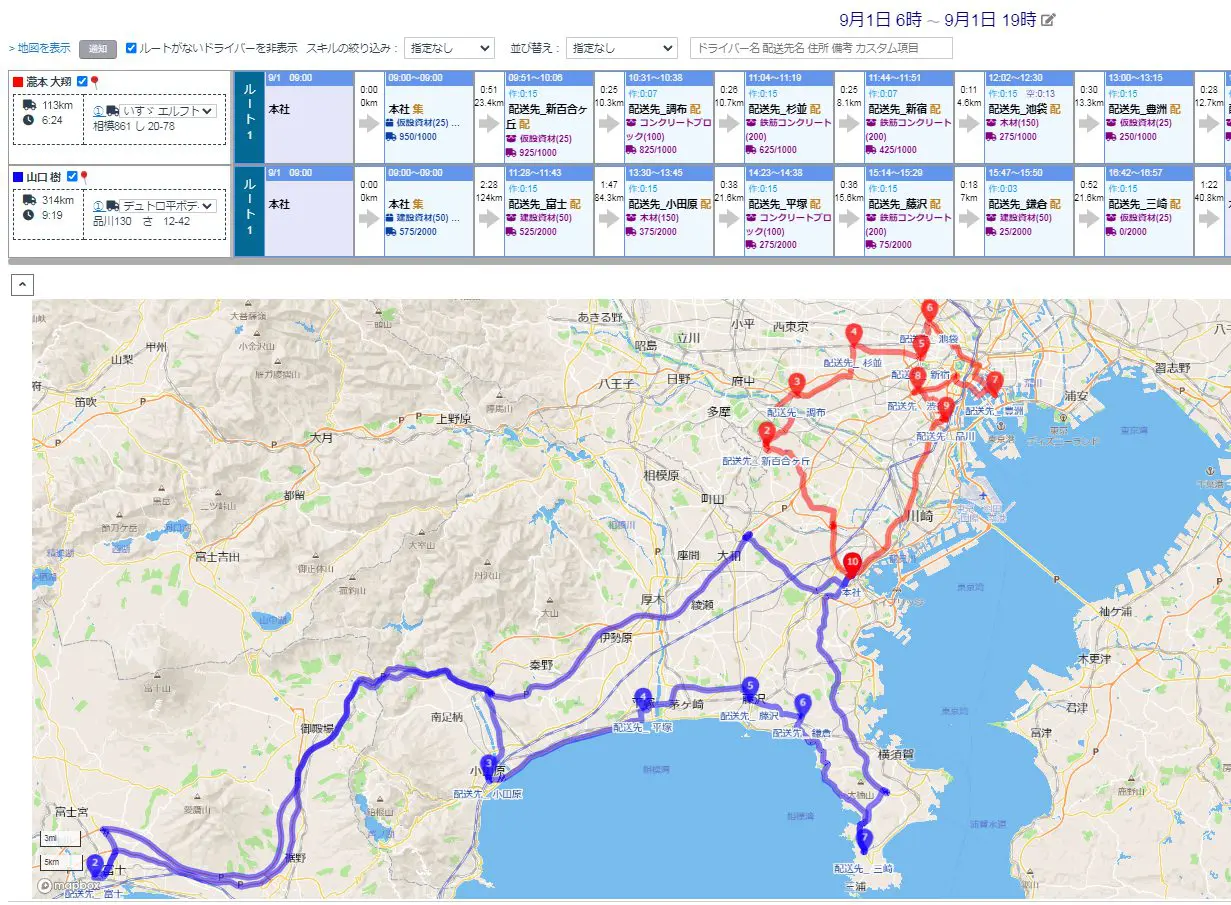Screen dimensions: 1231x905
Task: Click the edit icon beside the date range
Action: click(1048, 20)
